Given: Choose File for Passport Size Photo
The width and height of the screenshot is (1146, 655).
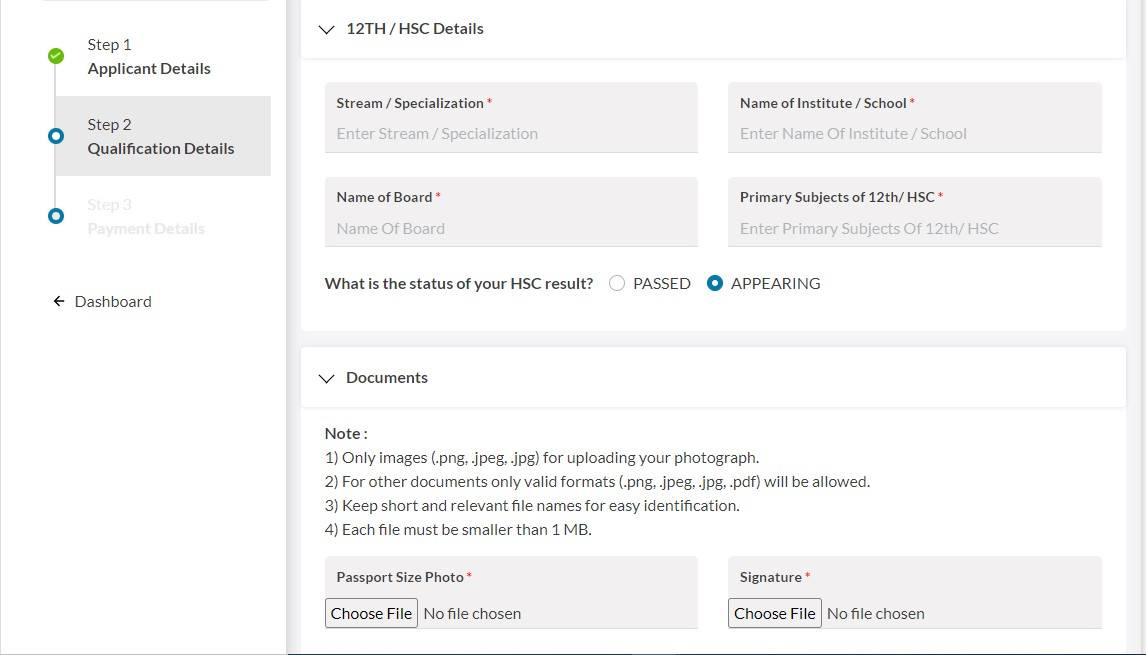Looking at the screenshot, I should (371, 613).
